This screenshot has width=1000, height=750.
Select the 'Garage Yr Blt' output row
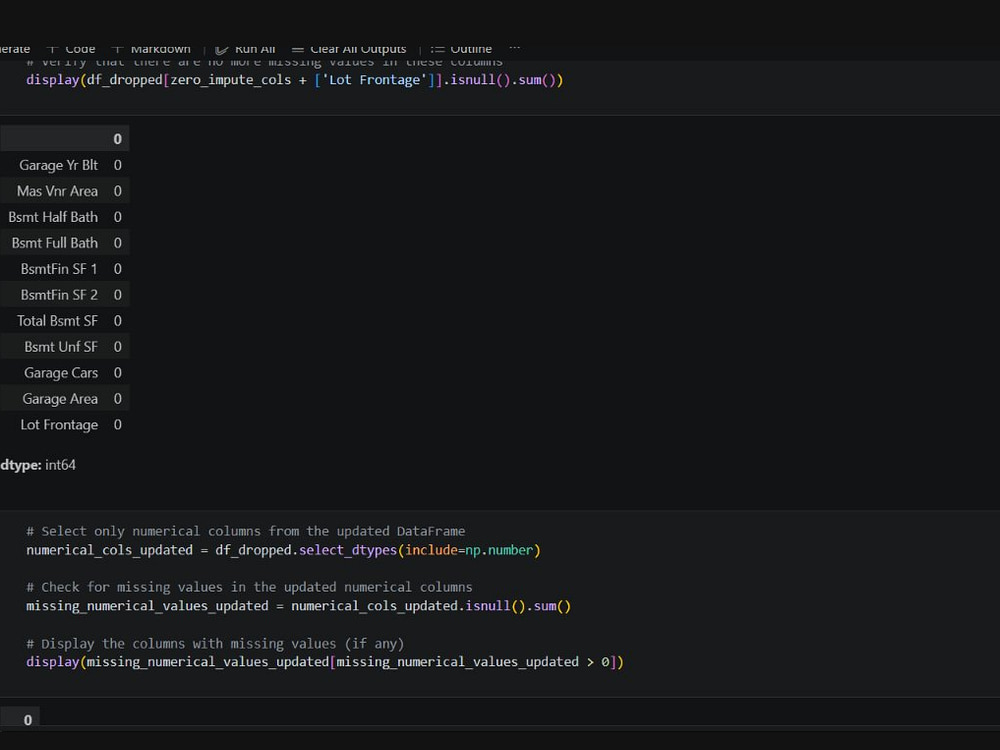point(64,165)
